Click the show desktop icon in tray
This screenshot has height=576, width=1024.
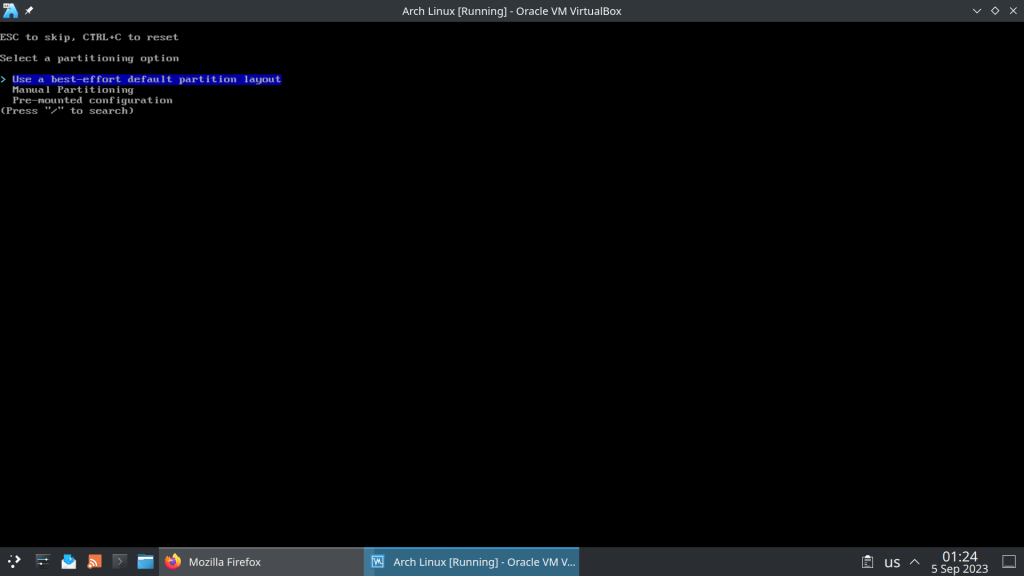1009,562
